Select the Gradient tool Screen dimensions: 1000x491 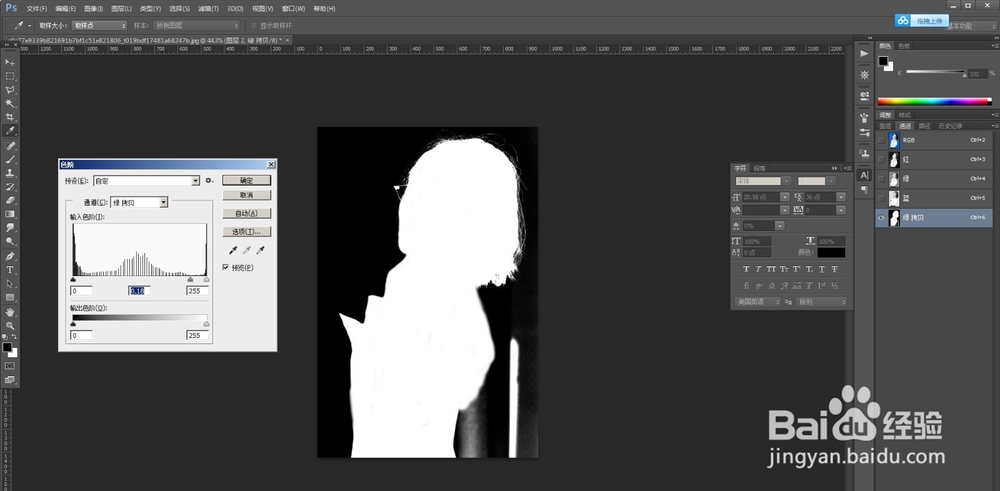10,214
